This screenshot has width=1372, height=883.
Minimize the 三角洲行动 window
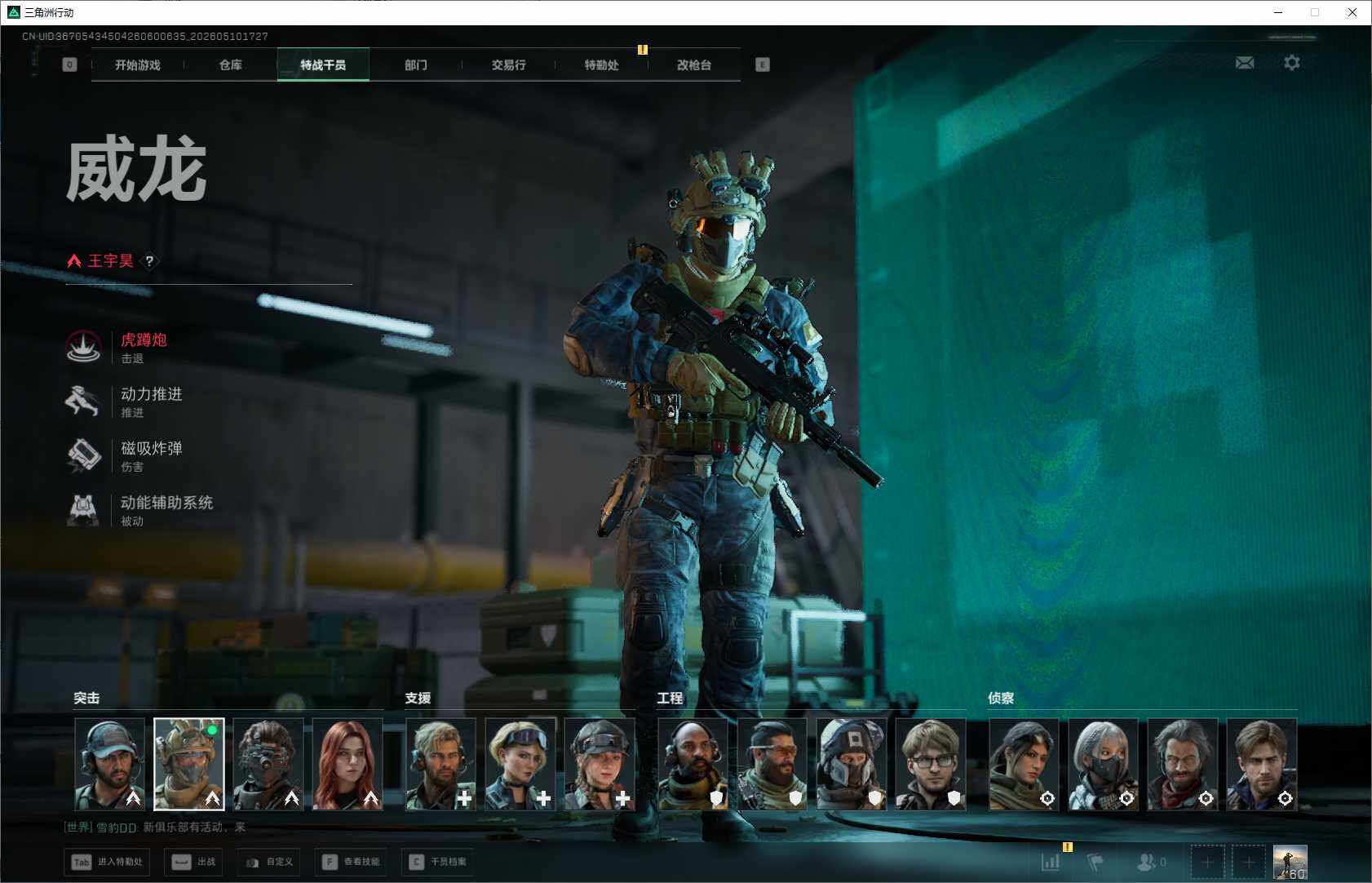click(x=1278, y=12)
